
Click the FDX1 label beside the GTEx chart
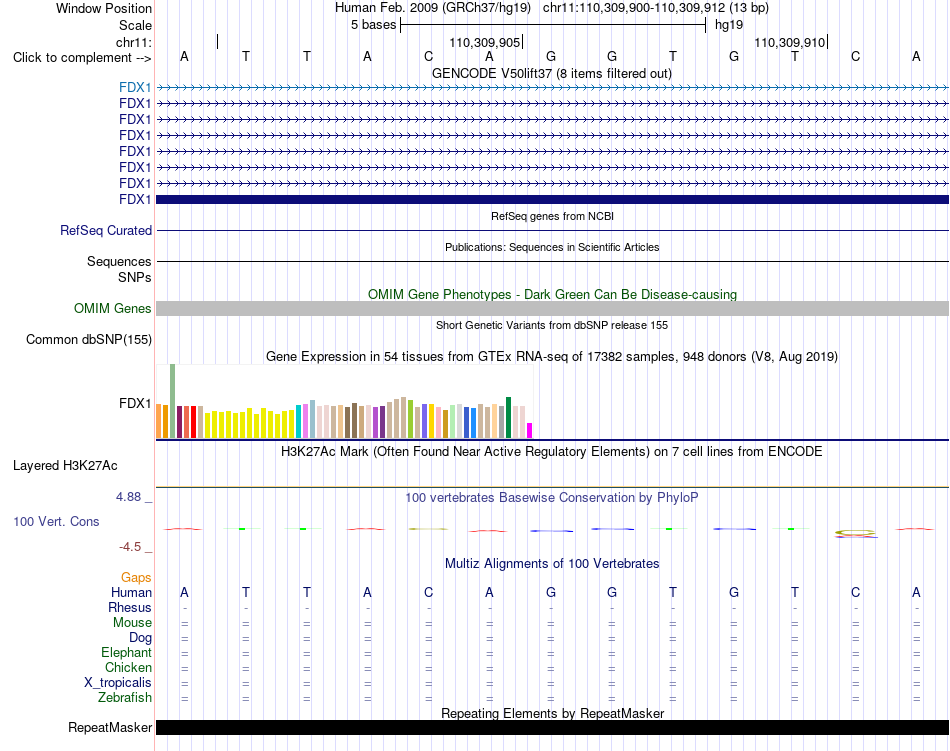pos(135,403)
